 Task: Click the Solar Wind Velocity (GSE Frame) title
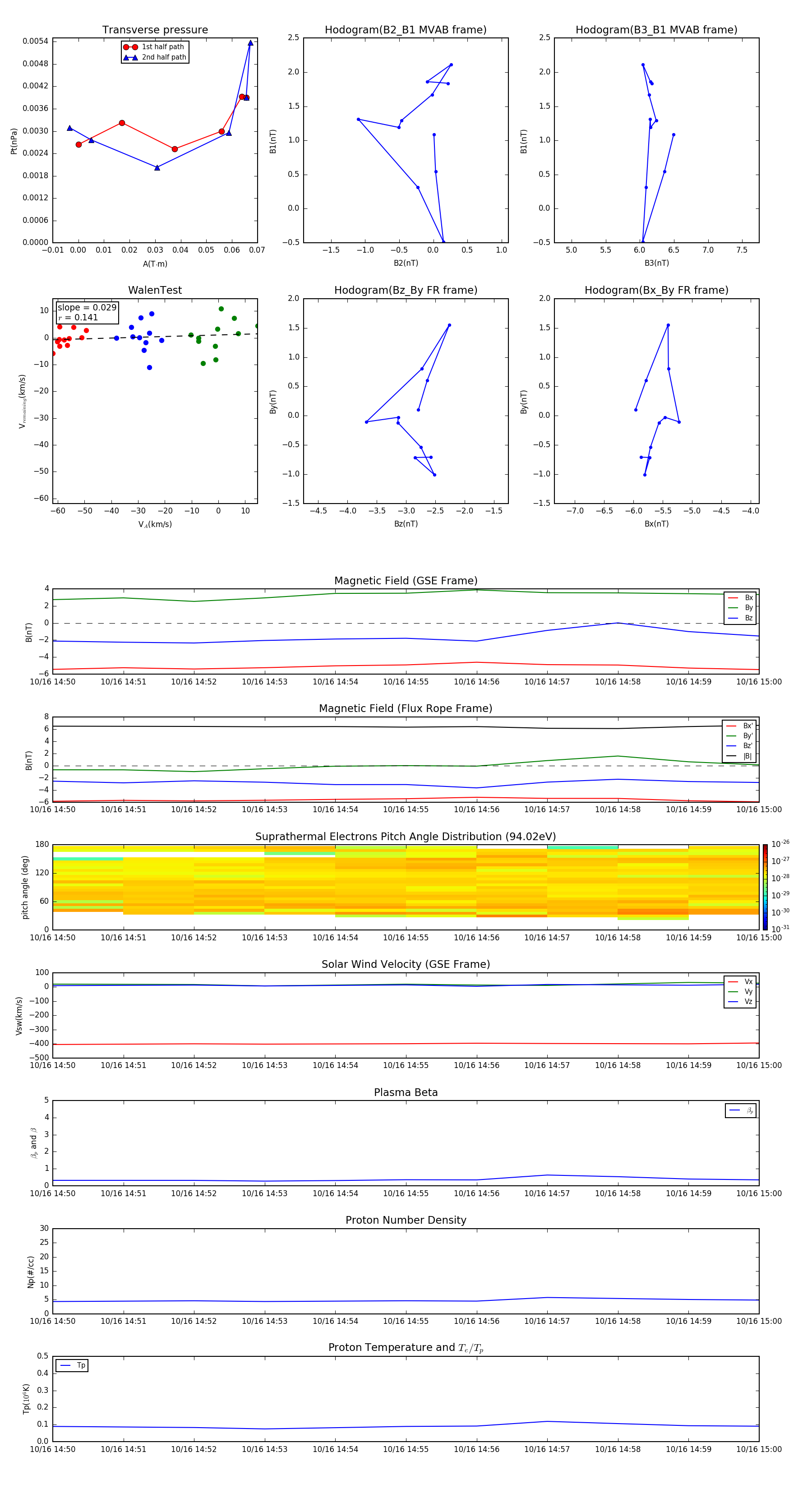point(406,965)
